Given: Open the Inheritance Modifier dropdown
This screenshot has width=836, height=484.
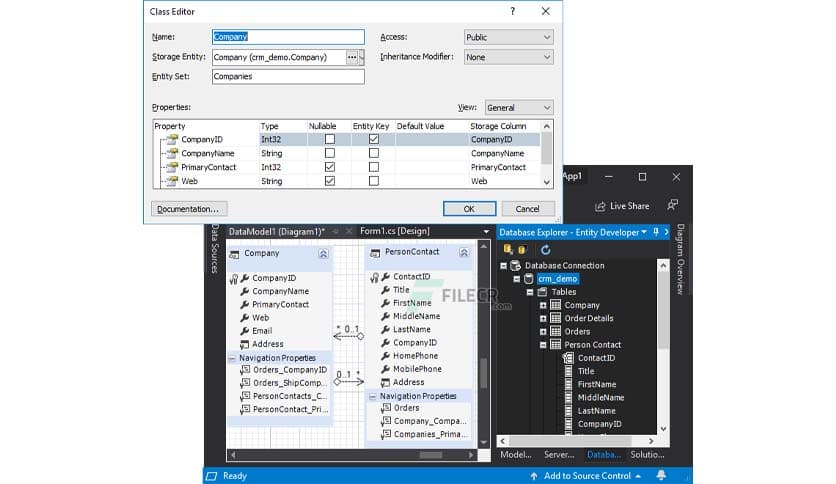Looking at the screenshot, I should [x=508, y=57].
